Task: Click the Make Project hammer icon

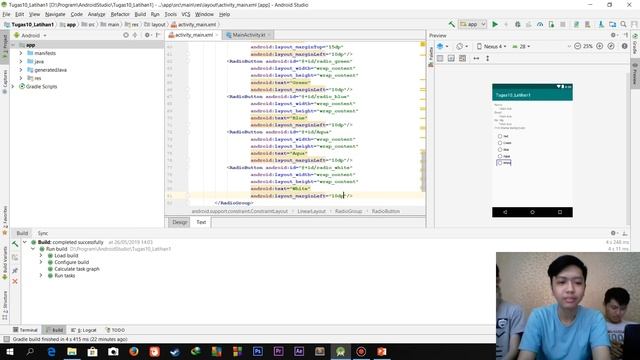Action: [451, 24]
